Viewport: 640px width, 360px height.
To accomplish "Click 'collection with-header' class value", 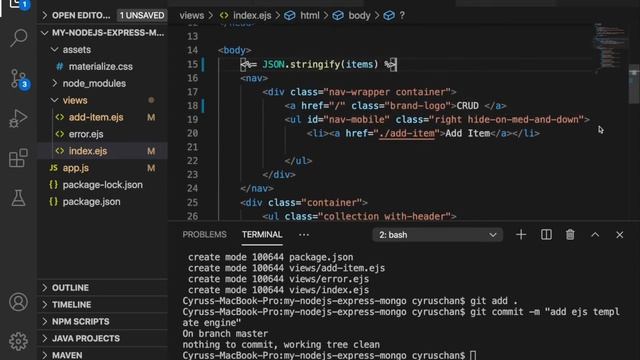I will tap(384, 216).
